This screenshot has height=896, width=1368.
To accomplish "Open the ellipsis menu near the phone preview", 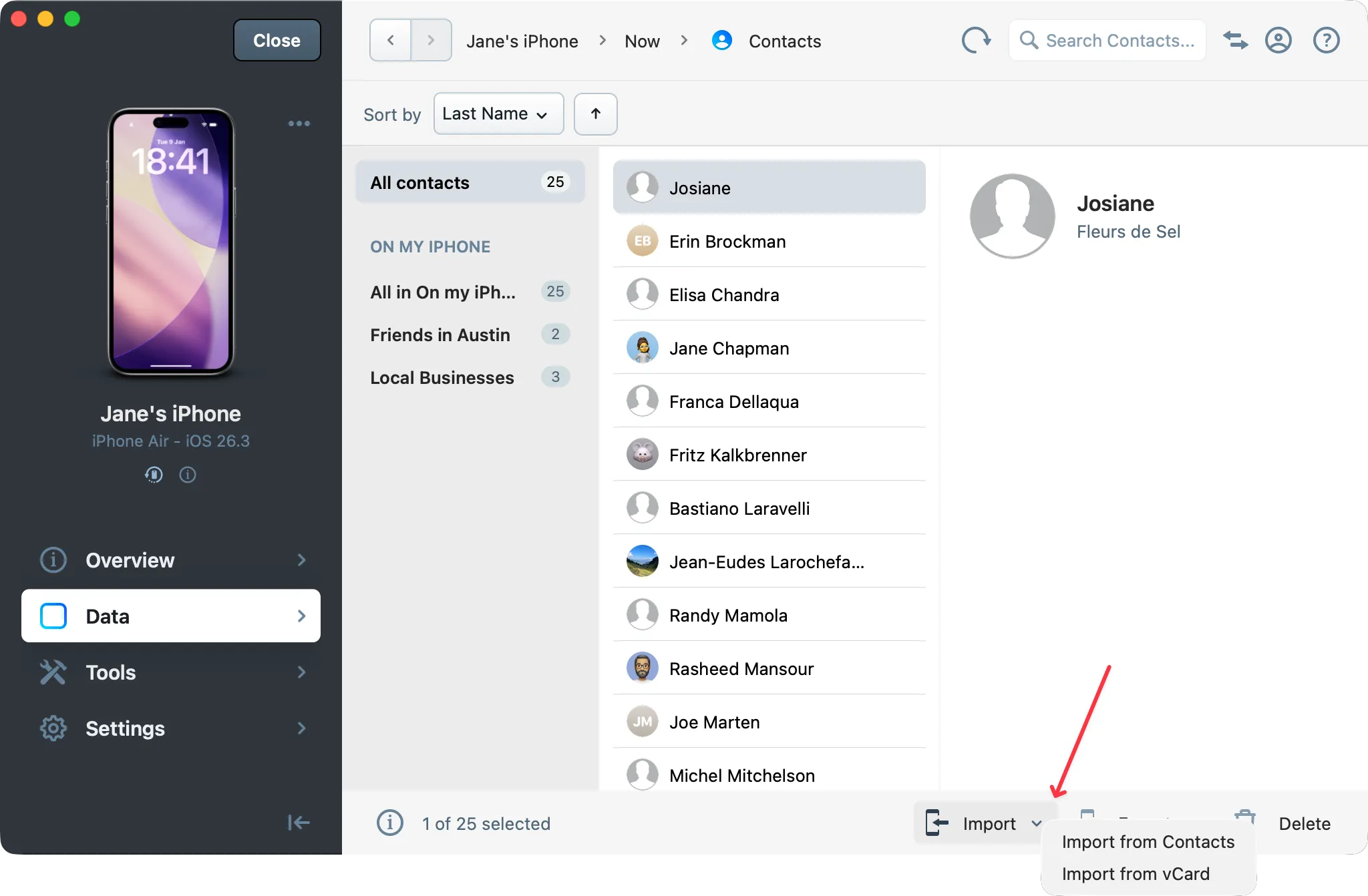I will (x=299, y=123).
